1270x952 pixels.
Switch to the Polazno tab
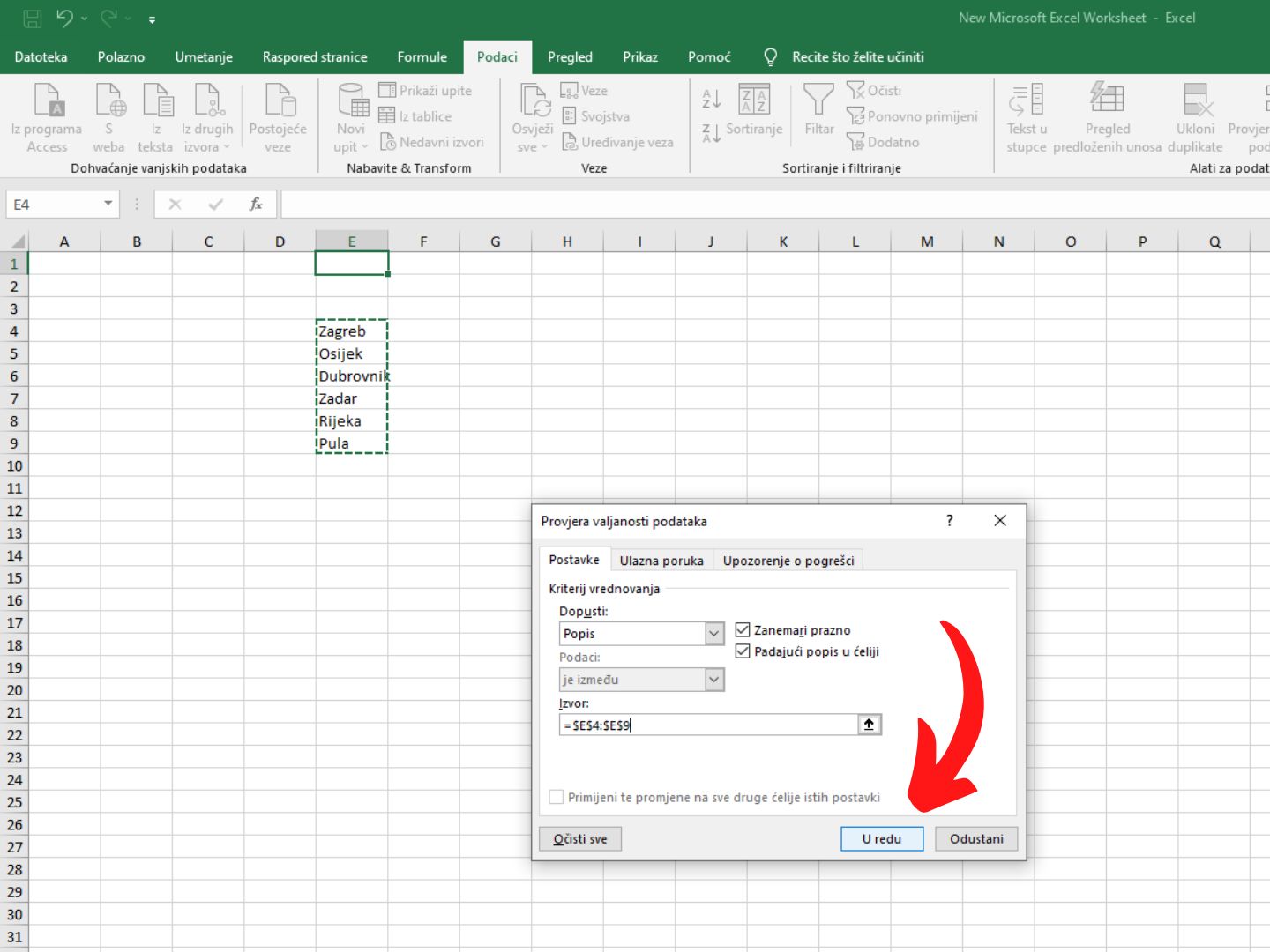(x=121, y=57)
